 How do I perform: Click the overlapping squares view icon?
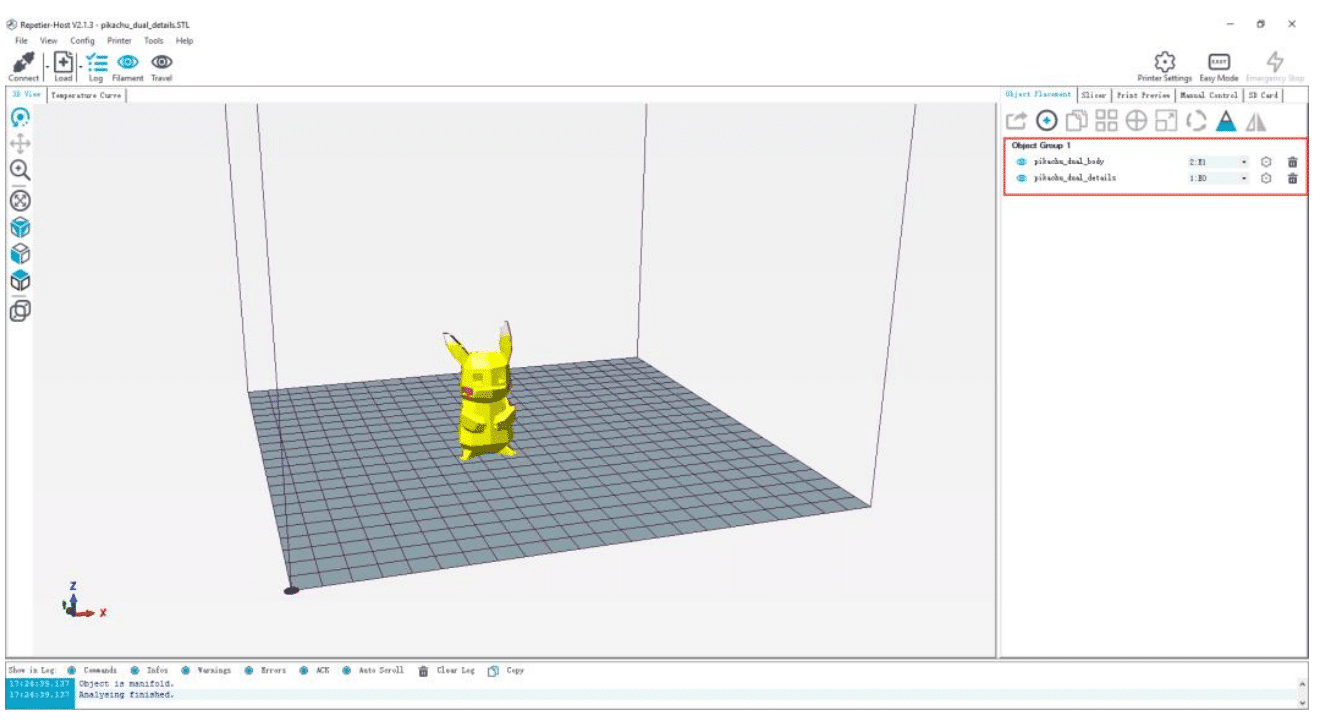[x=19, y=311]
